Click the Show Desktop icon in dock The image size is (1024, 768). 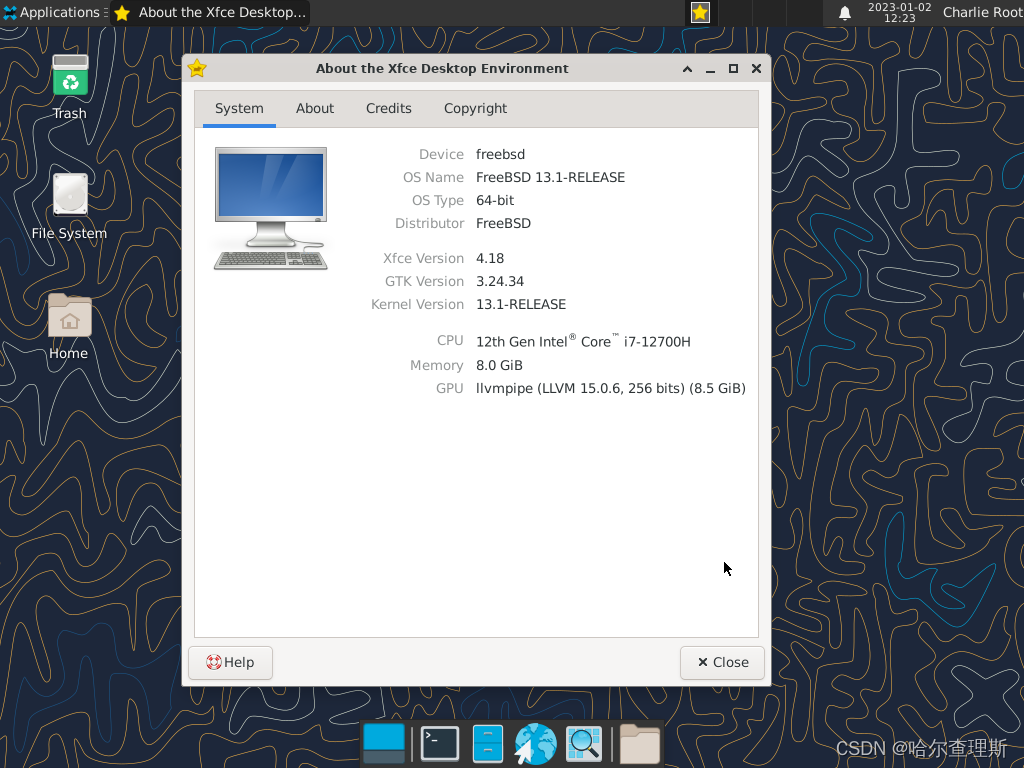point(384,743)
